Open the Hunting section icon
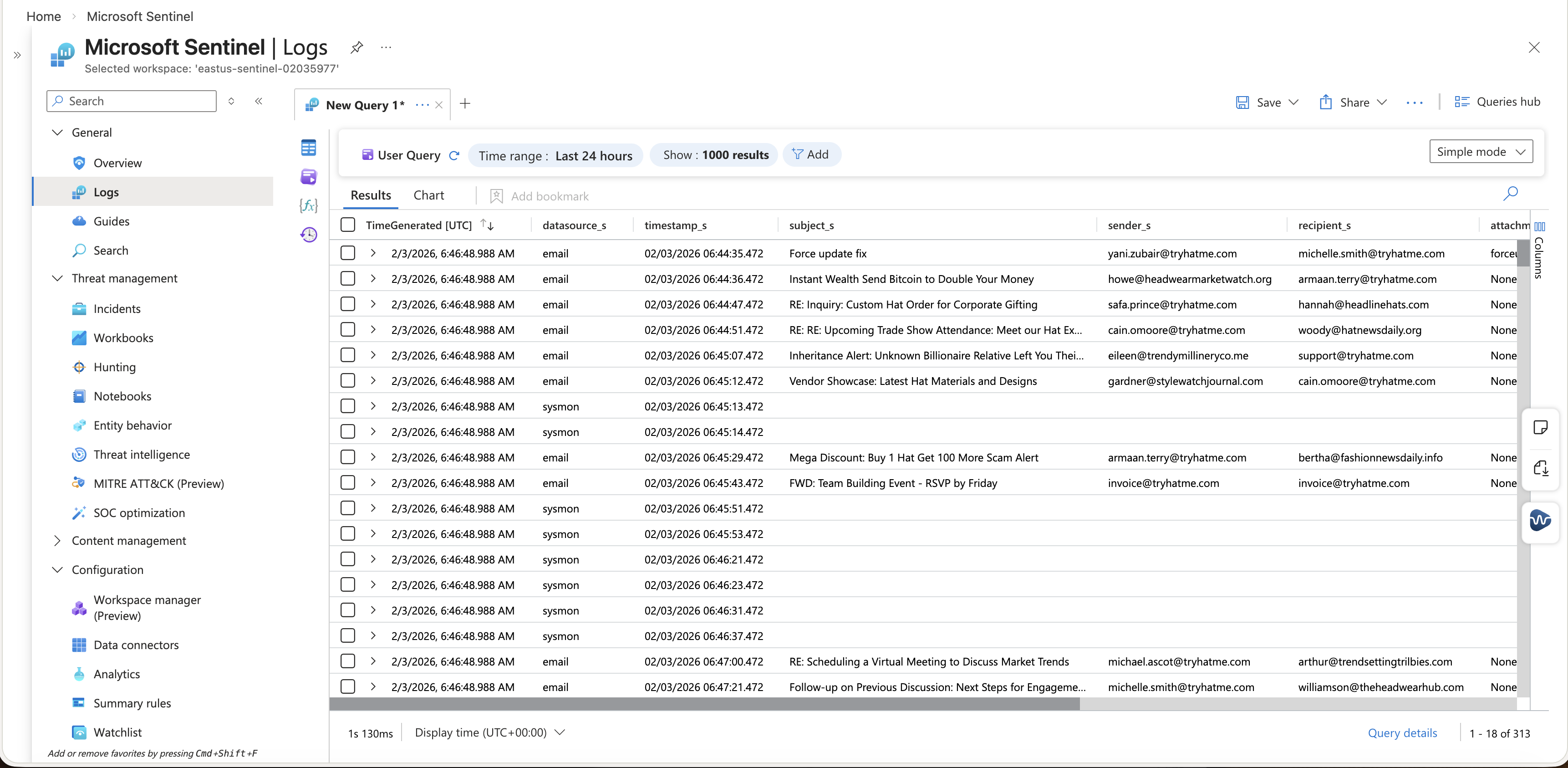This screenshot has height=768, width=1568. [x=80, y=367]
